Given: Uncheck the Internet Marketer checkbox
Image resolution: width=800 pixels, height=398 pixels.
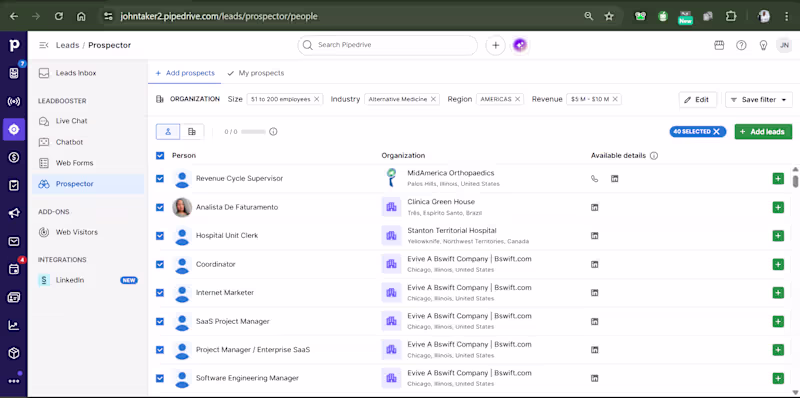Looking at the screenshot, I should [x=160, y=293].
